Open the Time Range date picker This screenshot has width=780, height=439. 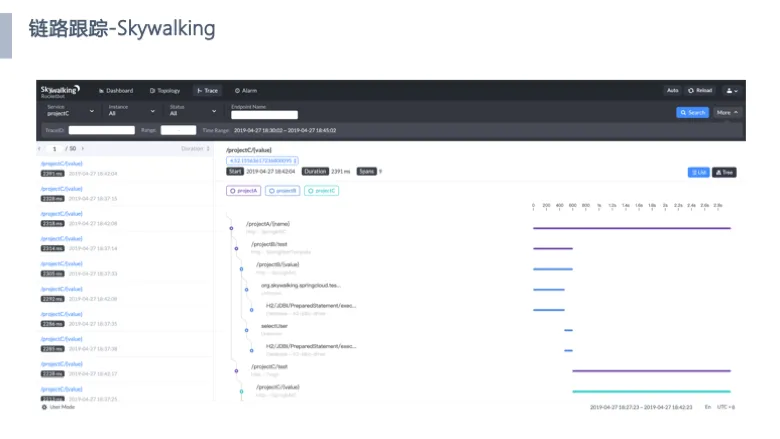click(285, 130)
